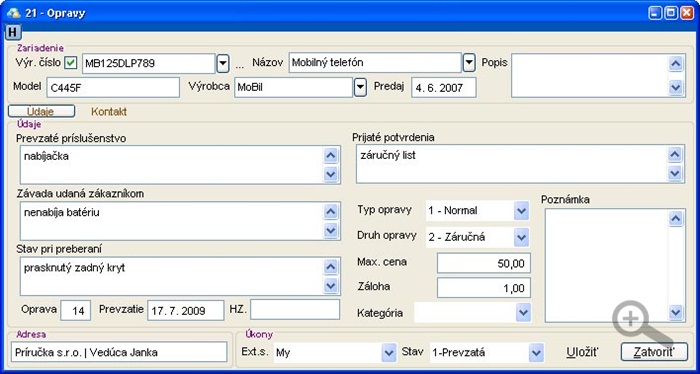Down arrow of Závada udaná zákazníkom box
This screenshot has width=700, height=374.
point(330,230)
